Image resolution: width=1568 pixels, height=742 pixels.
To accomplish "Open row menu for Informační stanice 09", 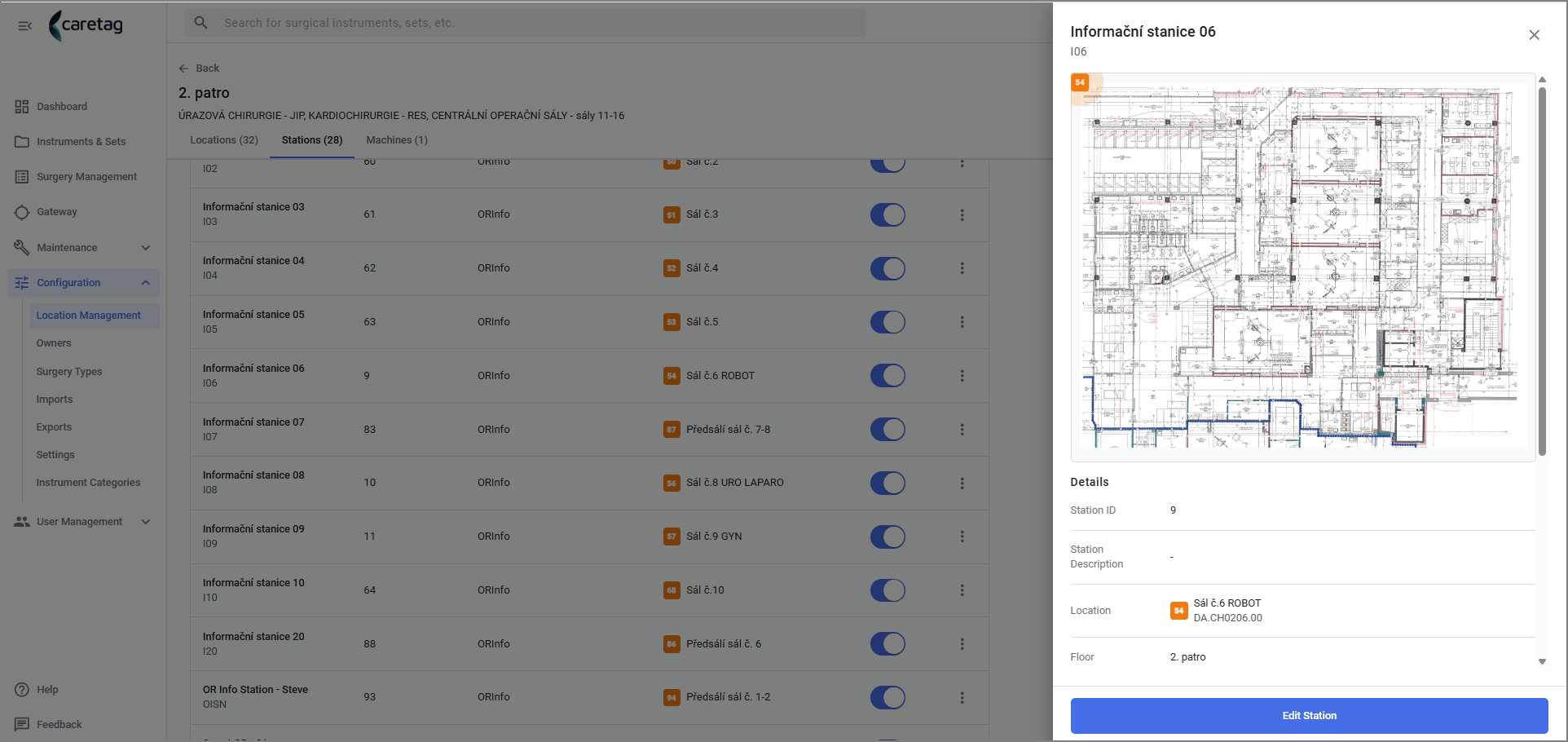I will coord(962,537).
